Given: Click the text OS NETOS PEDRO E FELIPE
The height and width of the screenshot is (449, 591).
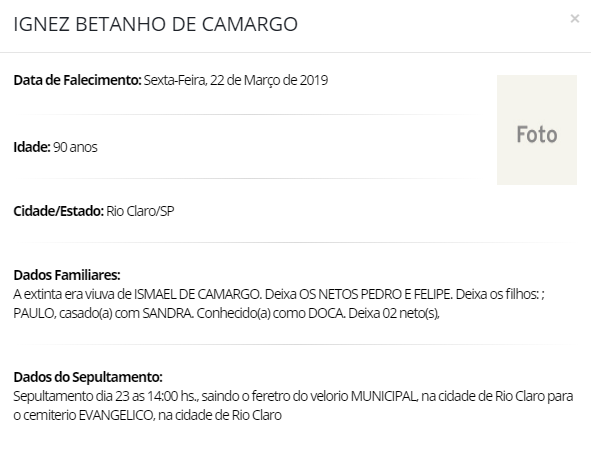Looking at the screenshot, I should pyautogui.click(x=375, y=294).
